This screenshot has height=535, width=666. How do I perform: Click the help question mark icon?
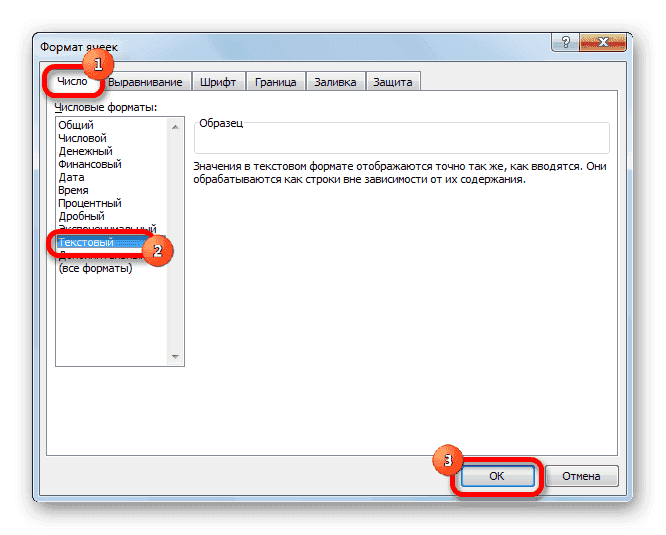click(x=565, y=42)
